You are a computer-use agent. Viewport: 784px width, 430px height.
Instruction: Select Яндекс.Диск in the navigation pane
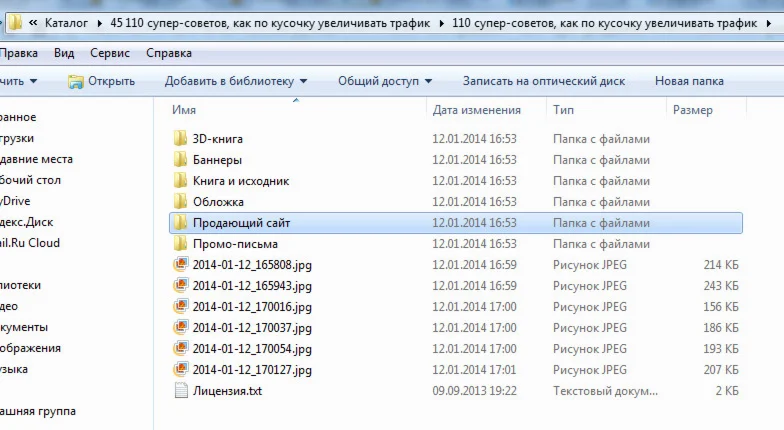click(x=26, y=222)
